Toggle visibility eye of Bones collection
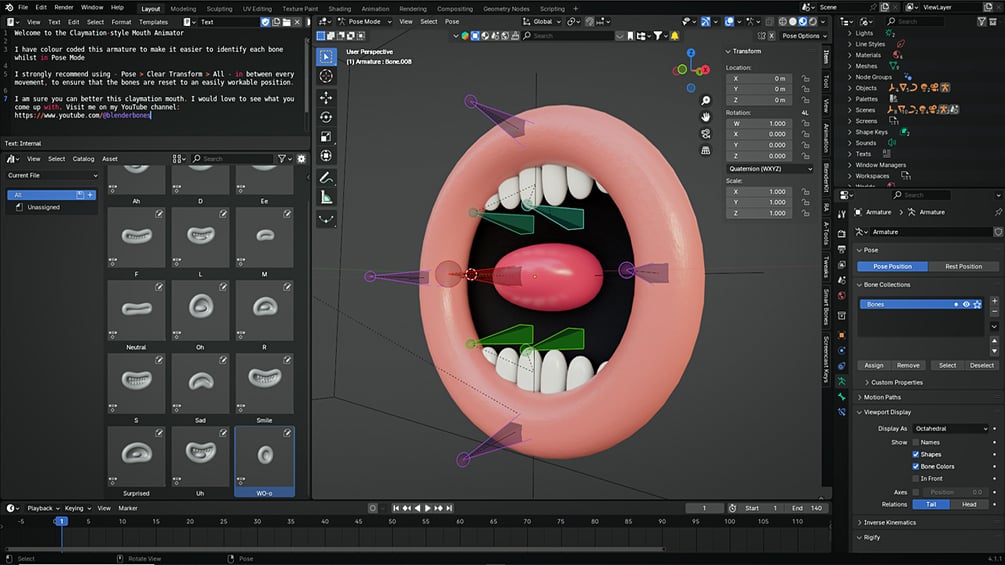 click(966, 304)
